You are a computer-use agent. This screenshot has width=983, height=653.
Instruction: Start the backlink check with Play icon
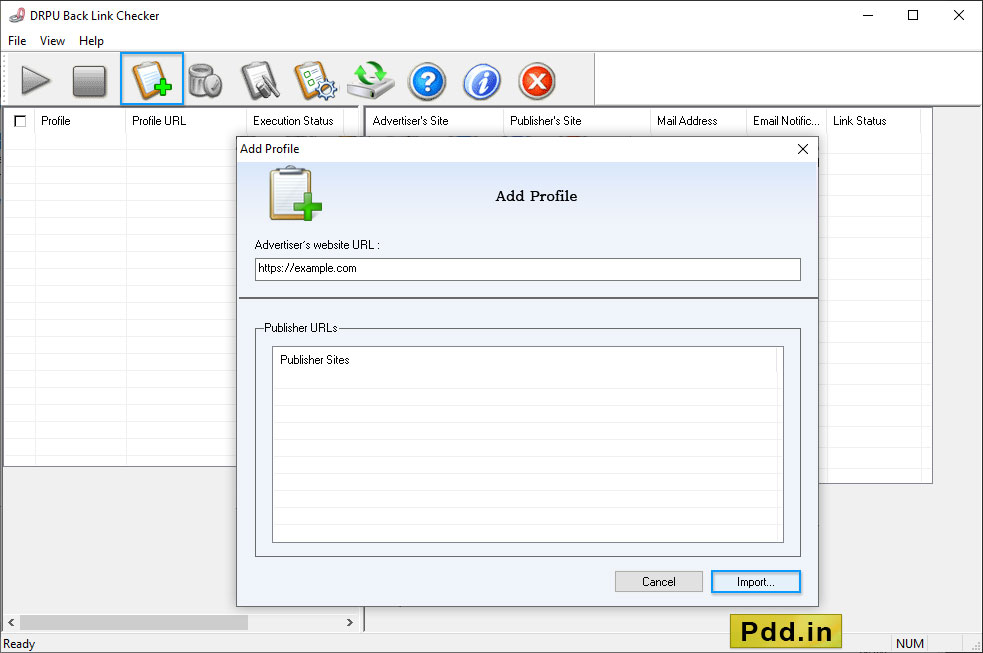pos(35,81)
